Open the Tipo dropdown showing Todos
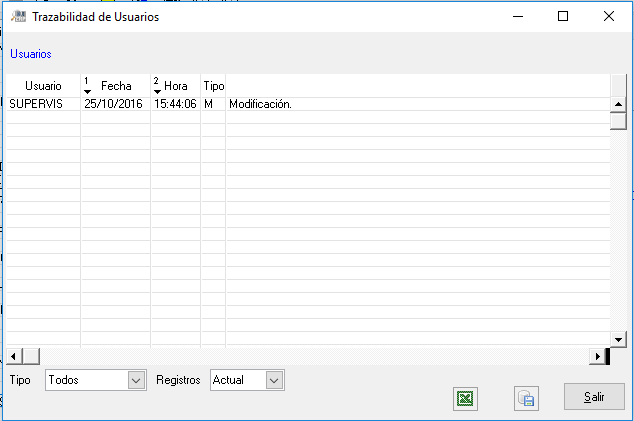634x421 pixels. coord(137,380)
